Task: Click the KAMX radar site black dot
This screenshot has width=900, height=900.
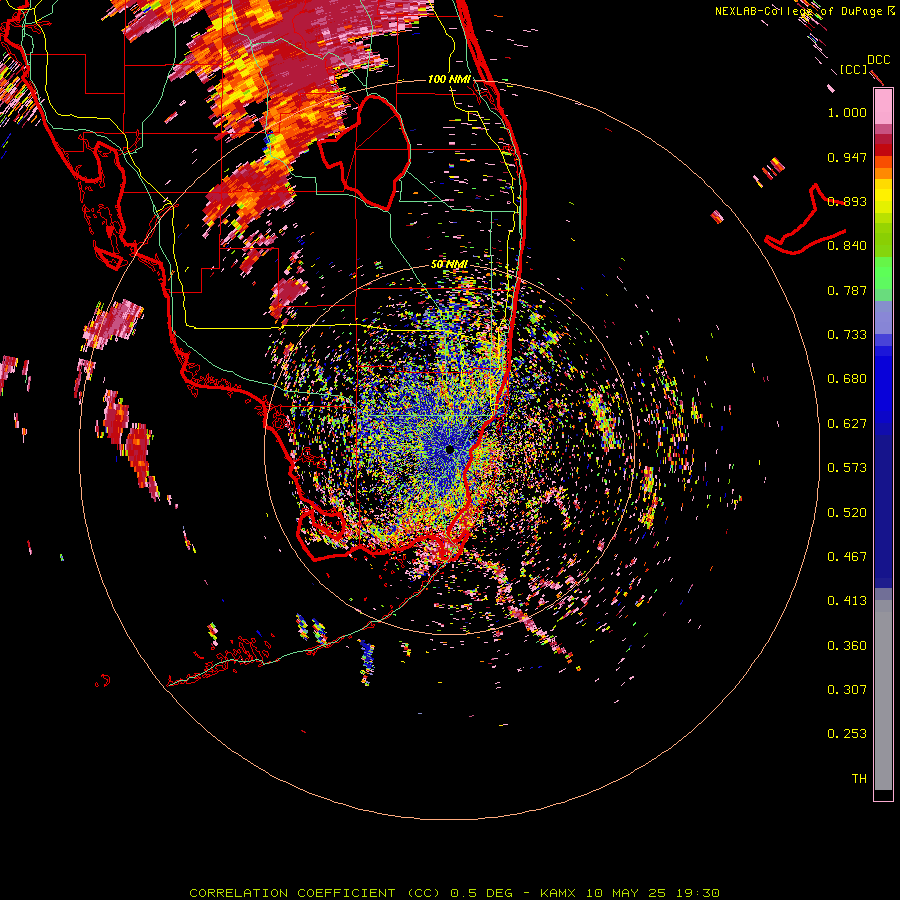Action: [449, 449]
